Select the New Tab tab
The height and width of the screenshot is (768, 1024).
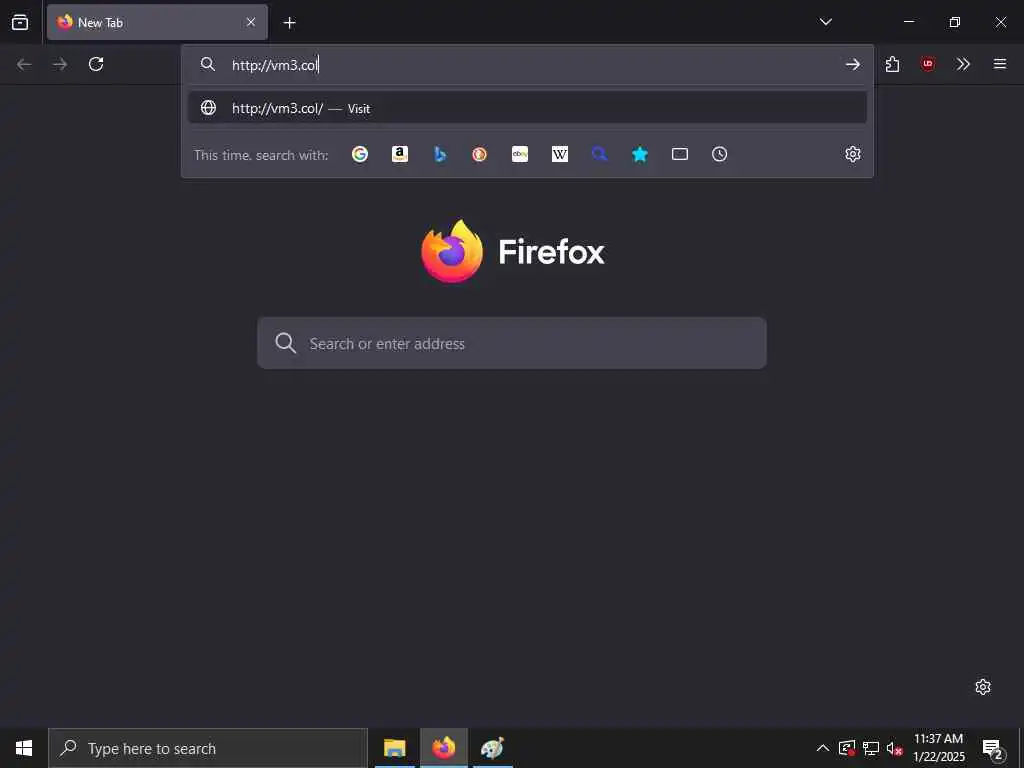point(157,22)
